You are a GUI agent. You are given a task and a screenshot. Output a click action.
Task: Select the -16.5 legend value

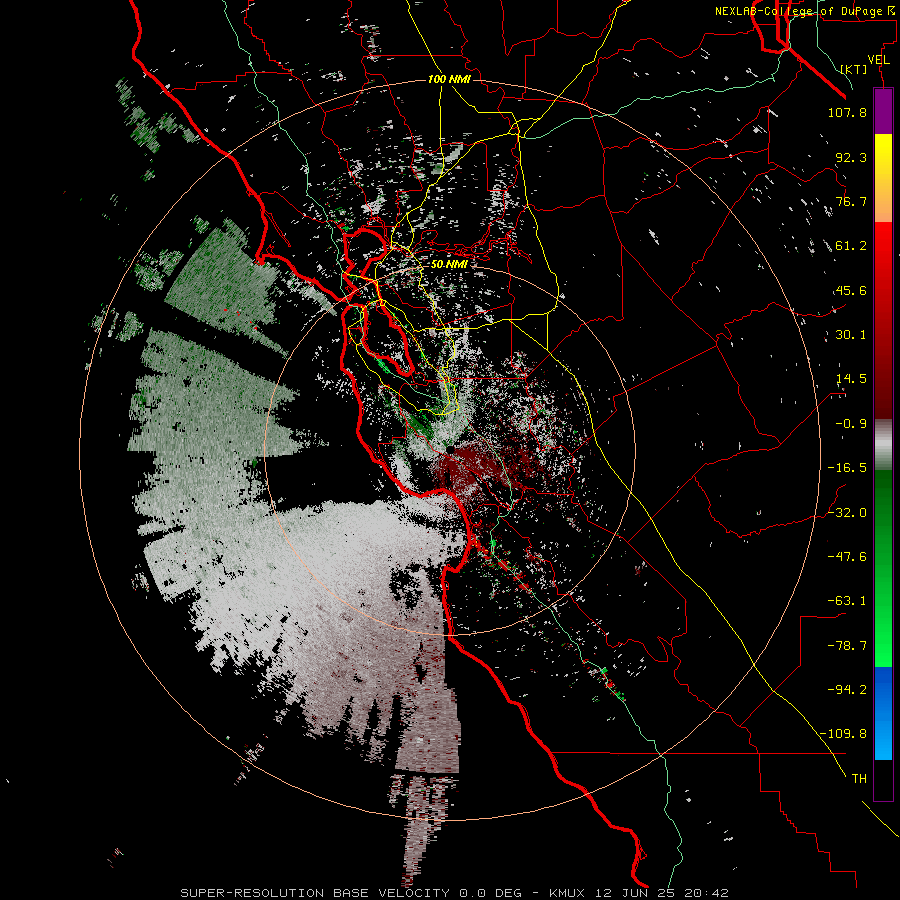(847, 468)
